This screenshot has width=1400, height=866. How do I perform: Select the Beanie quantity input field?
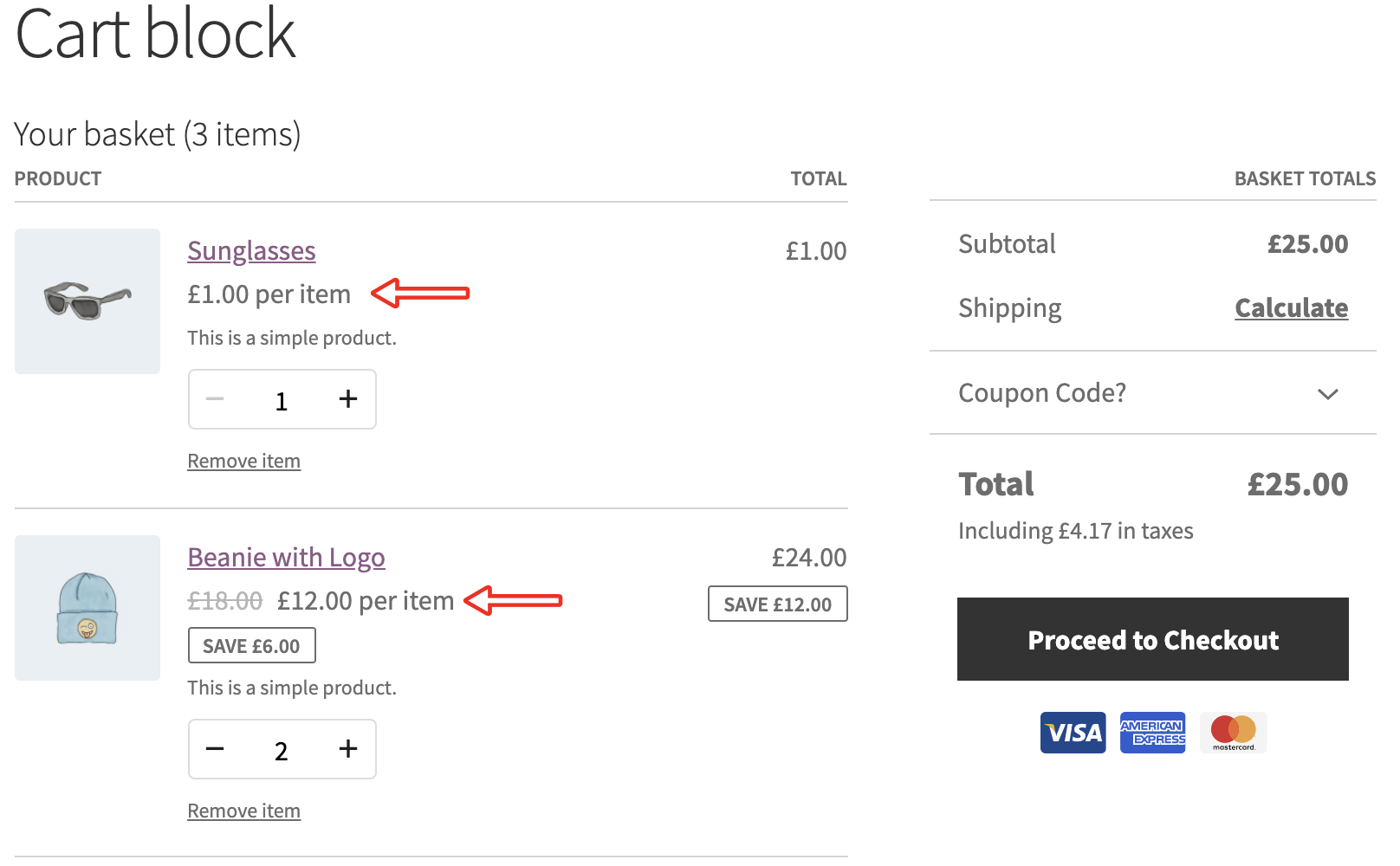click(x=282, y=749)
